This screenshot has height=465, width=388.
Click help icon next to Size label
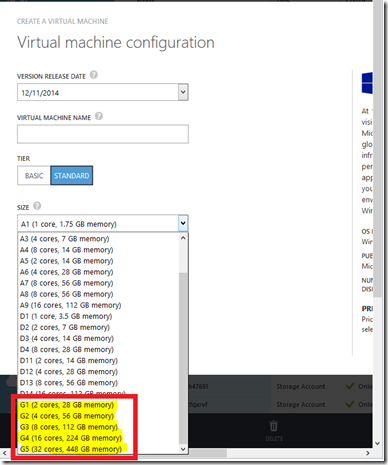[37, 206]
